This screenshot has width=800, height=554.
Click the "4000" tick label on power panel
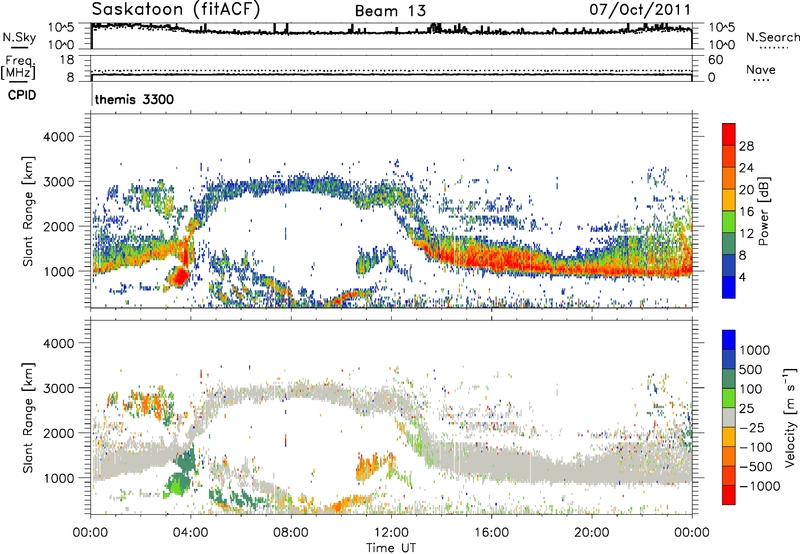click(x=58, y=137)
